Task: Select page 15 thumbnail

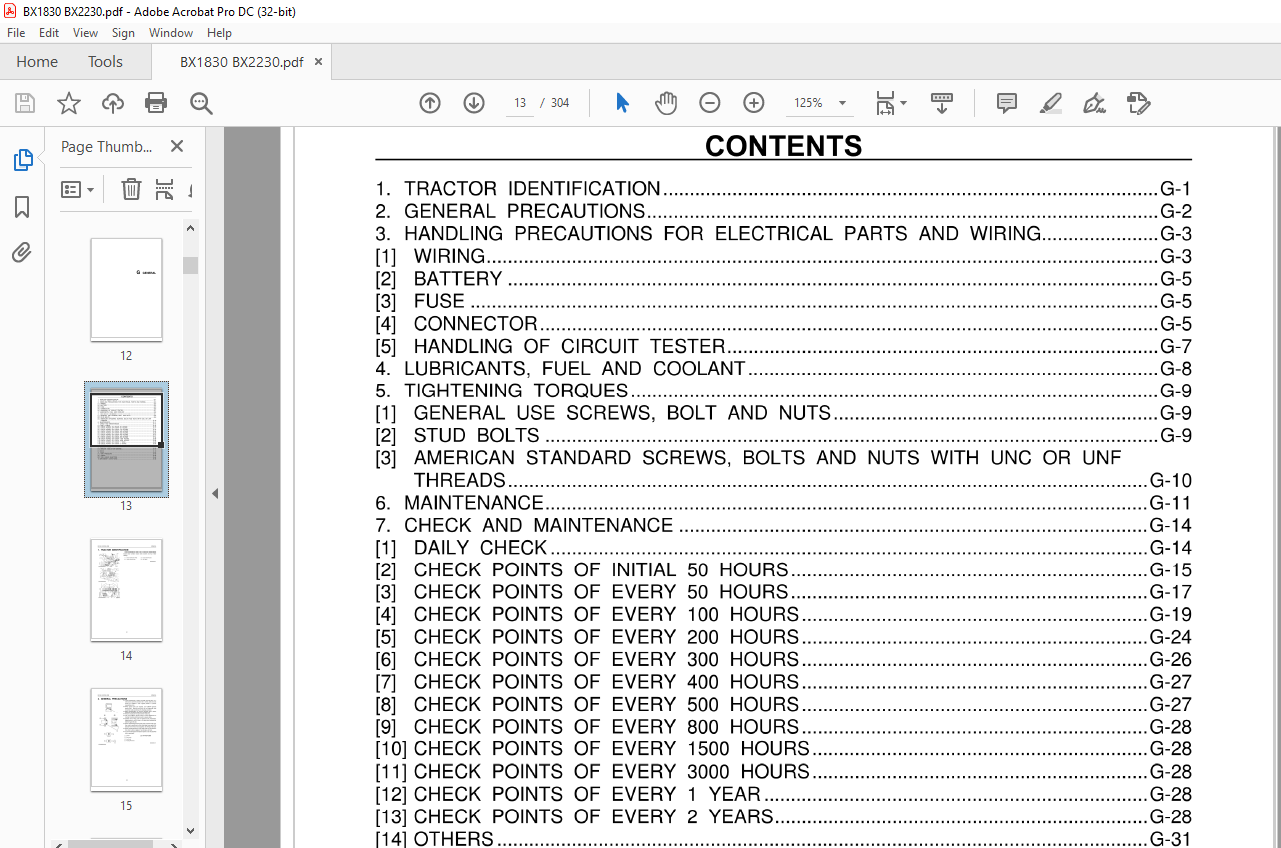Action: (126, 740)
